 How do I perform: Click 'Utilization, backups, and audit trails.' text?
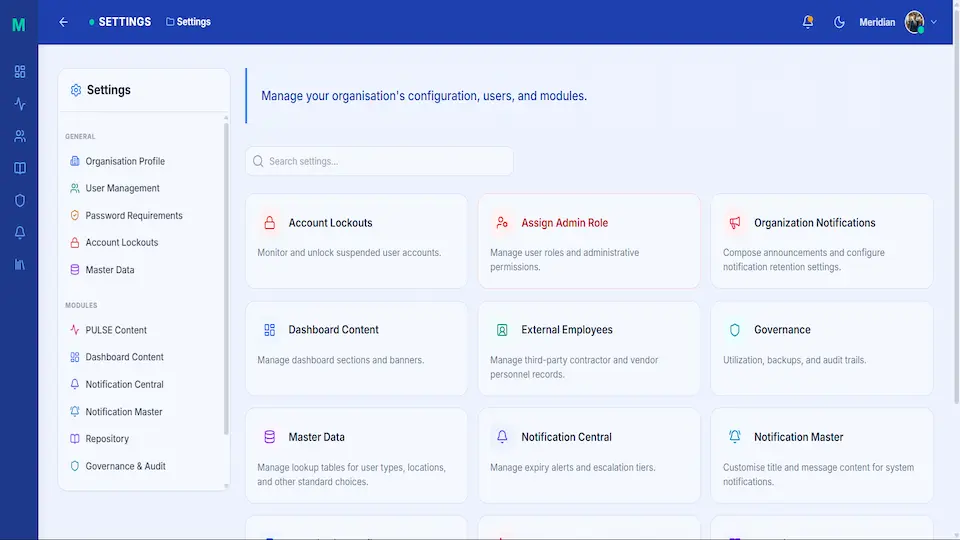[x=794, y=360]
